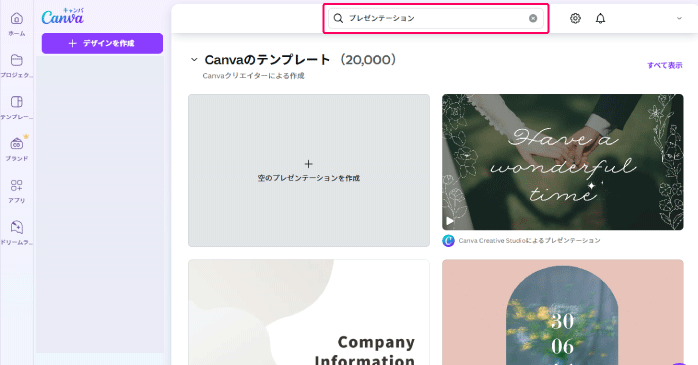Viewport: 698px width, 365px height.
Task: Collapse the Canvaのテンプレート section chevron
Action: click(x=194, y=59)
